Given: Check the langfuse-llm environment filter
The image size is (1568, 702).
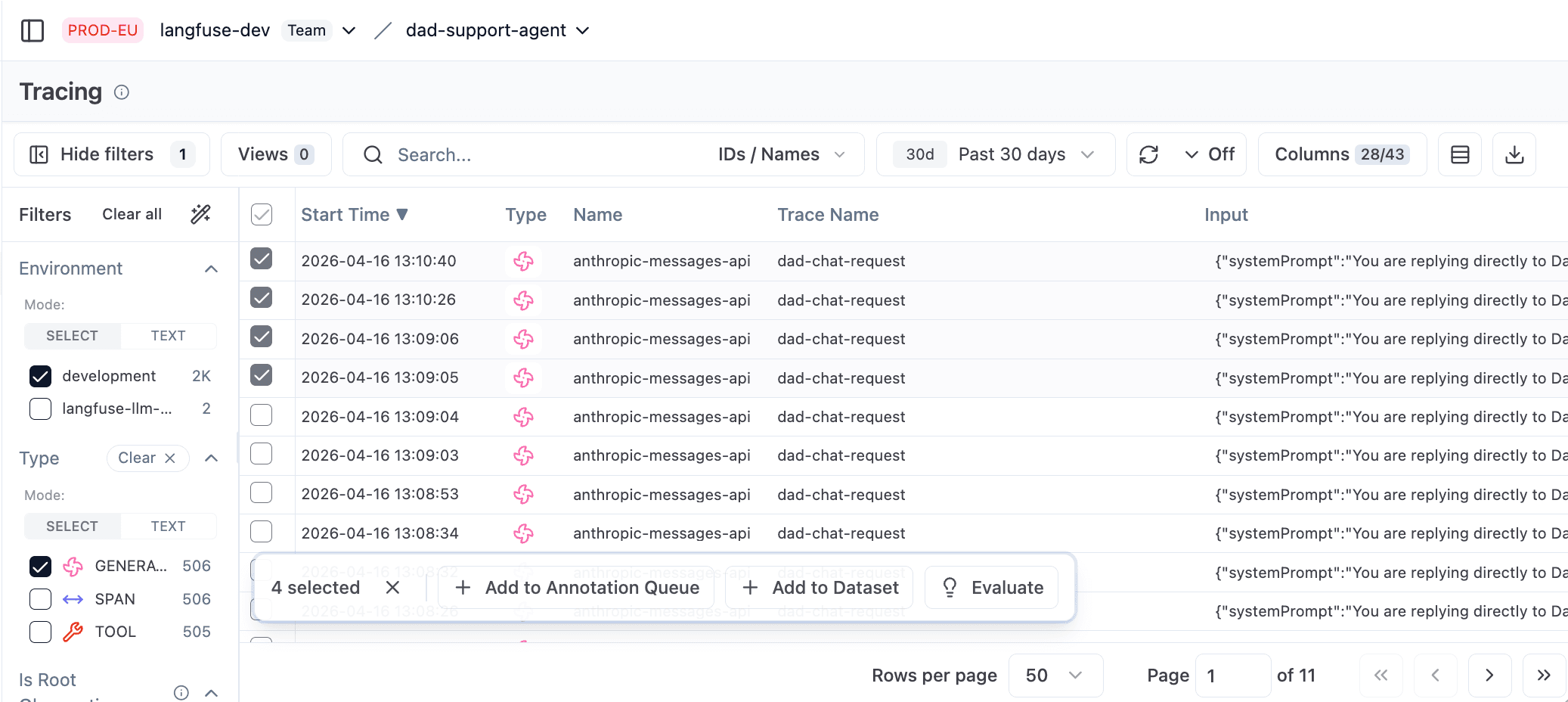Looking at the screenshot, I should pos(41,408).
